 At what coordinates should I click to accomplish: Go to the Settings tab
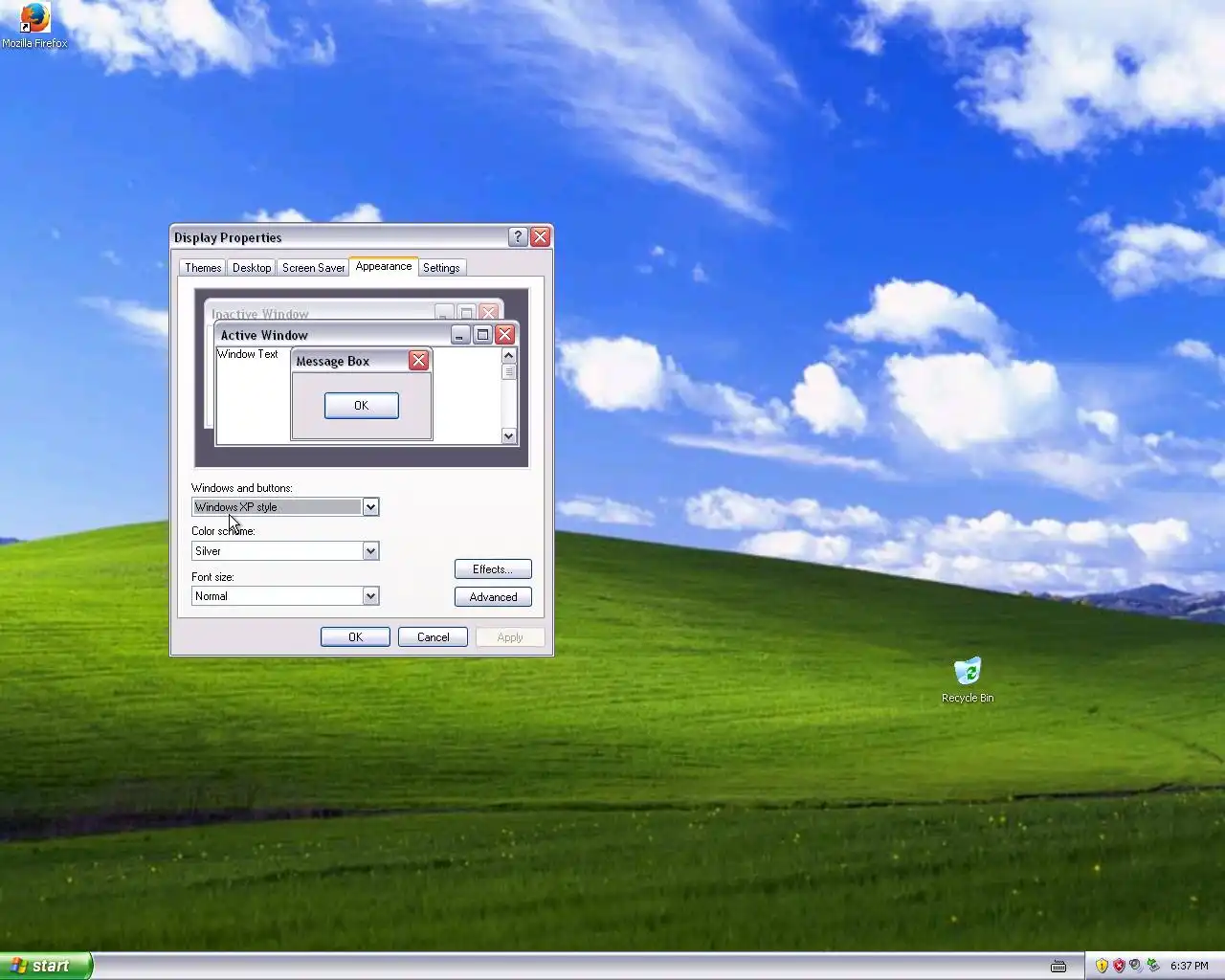(441, 268)
